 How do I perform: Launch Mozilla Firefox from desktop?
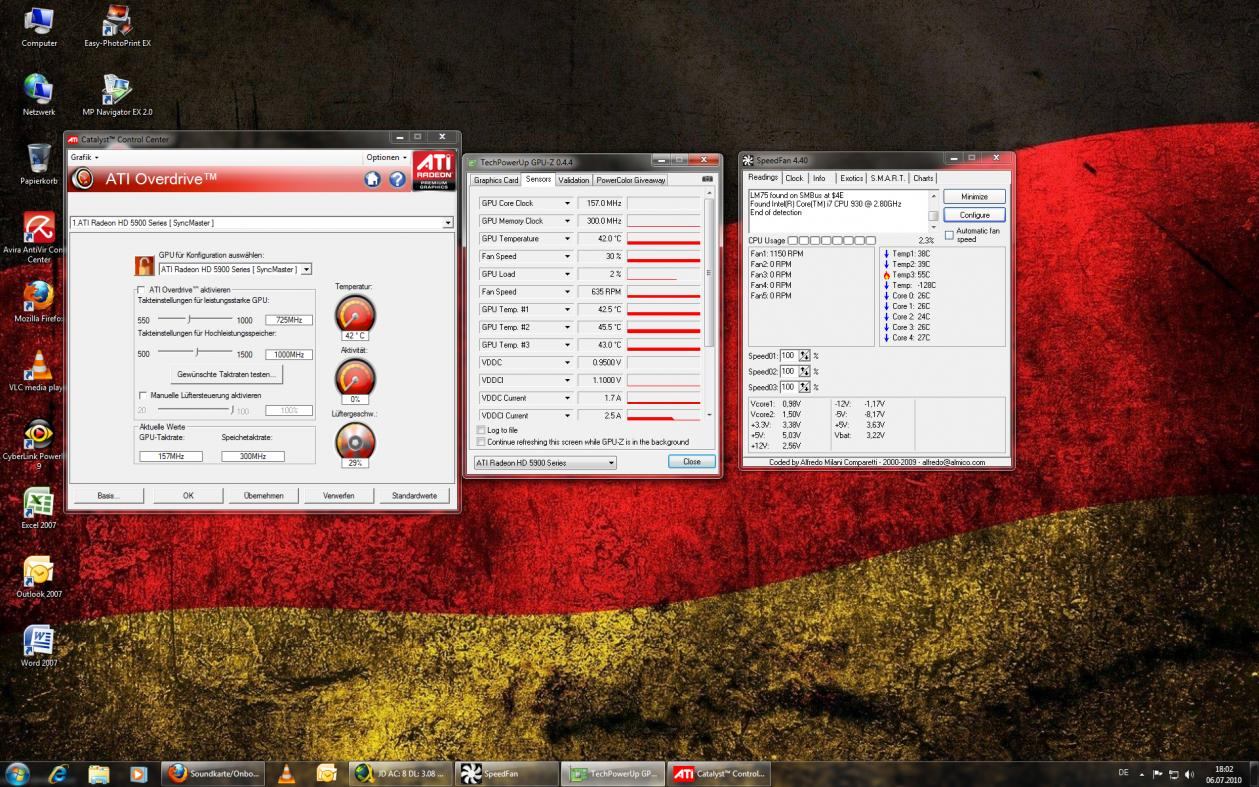[39, 302]
